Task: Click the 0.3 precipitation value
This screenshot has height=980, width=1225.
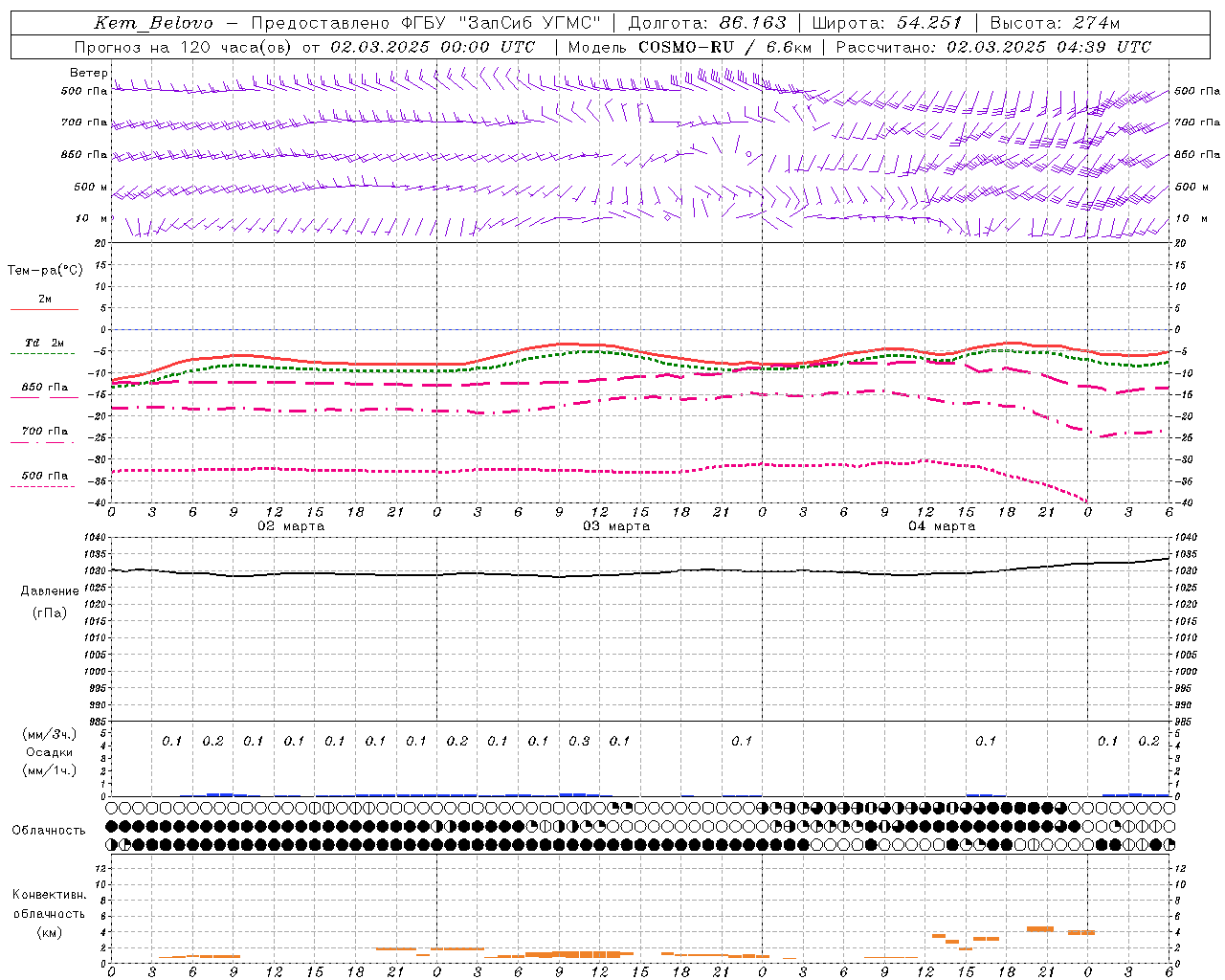Action: (x=579, y=741)
